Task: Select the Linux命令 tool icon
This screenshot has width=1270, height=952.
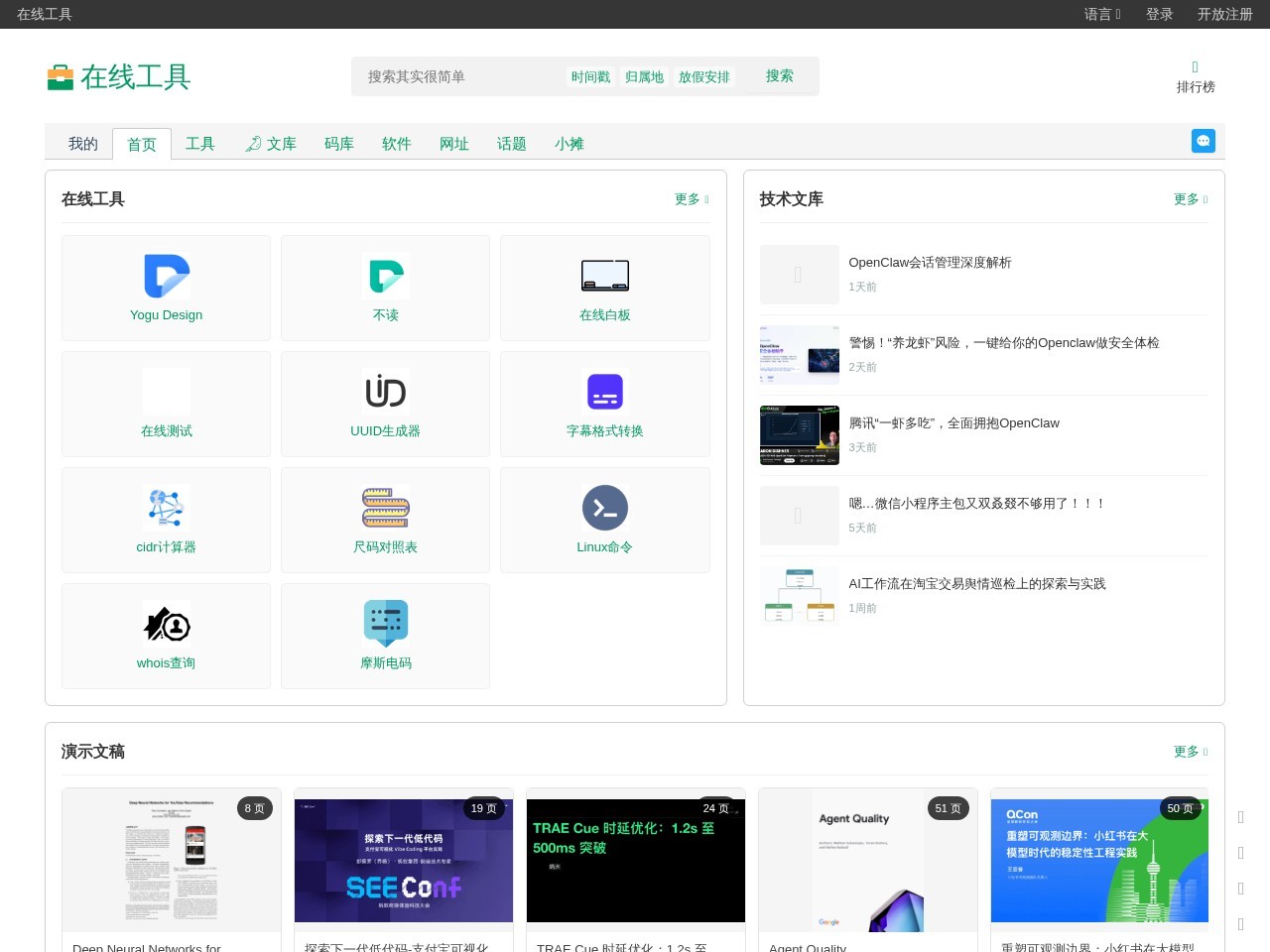Action: 604,507
